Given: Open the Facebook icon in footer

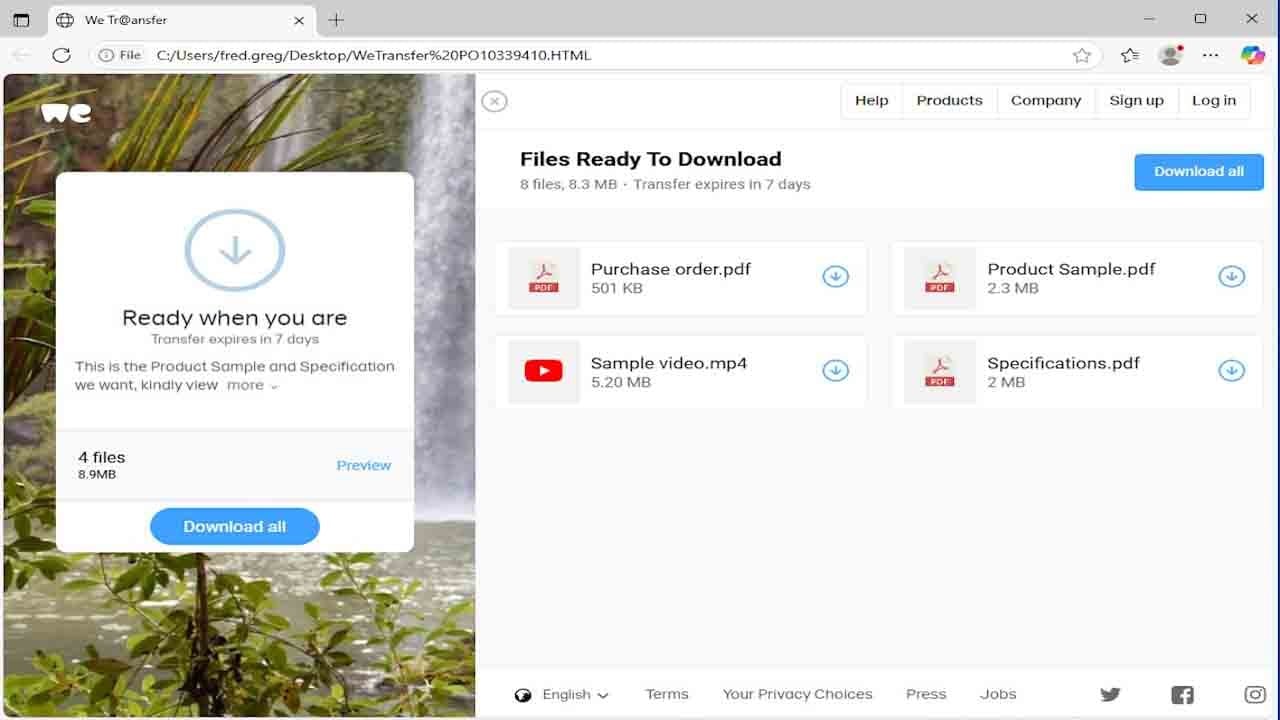Looking at the screenshot, I should click(x=1182, y=694).
